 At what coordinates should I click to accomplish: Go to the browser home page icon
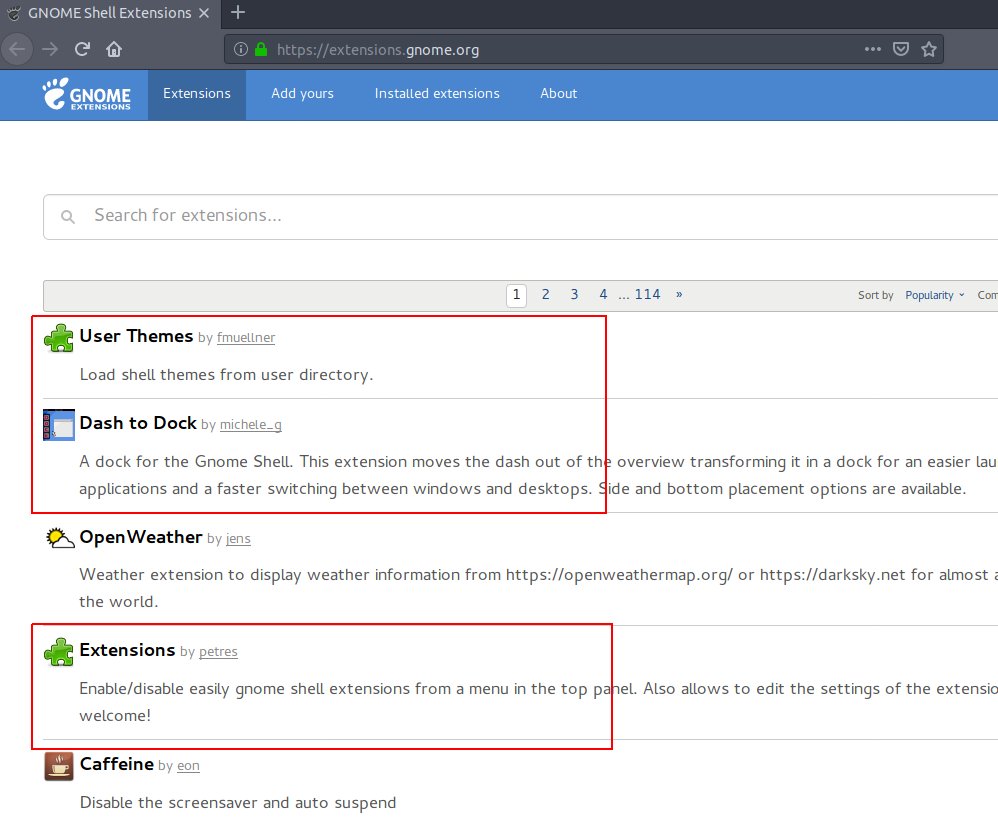pyautogui.click(x=114, y=50)
